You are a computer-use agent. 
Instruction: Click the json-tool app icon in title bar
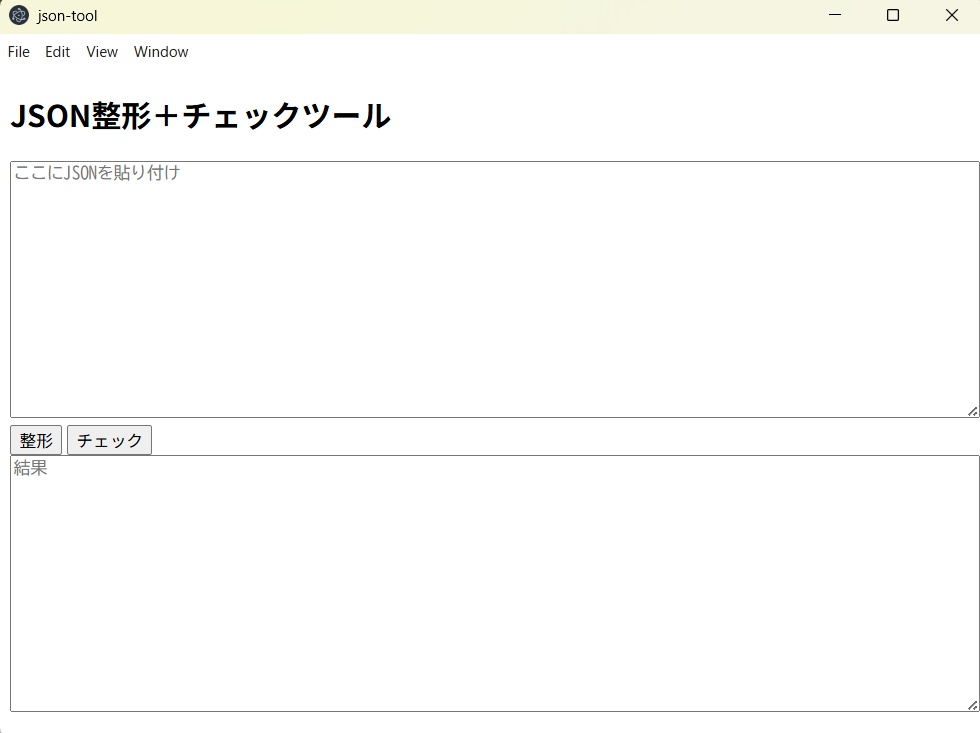tap(19, 16)
